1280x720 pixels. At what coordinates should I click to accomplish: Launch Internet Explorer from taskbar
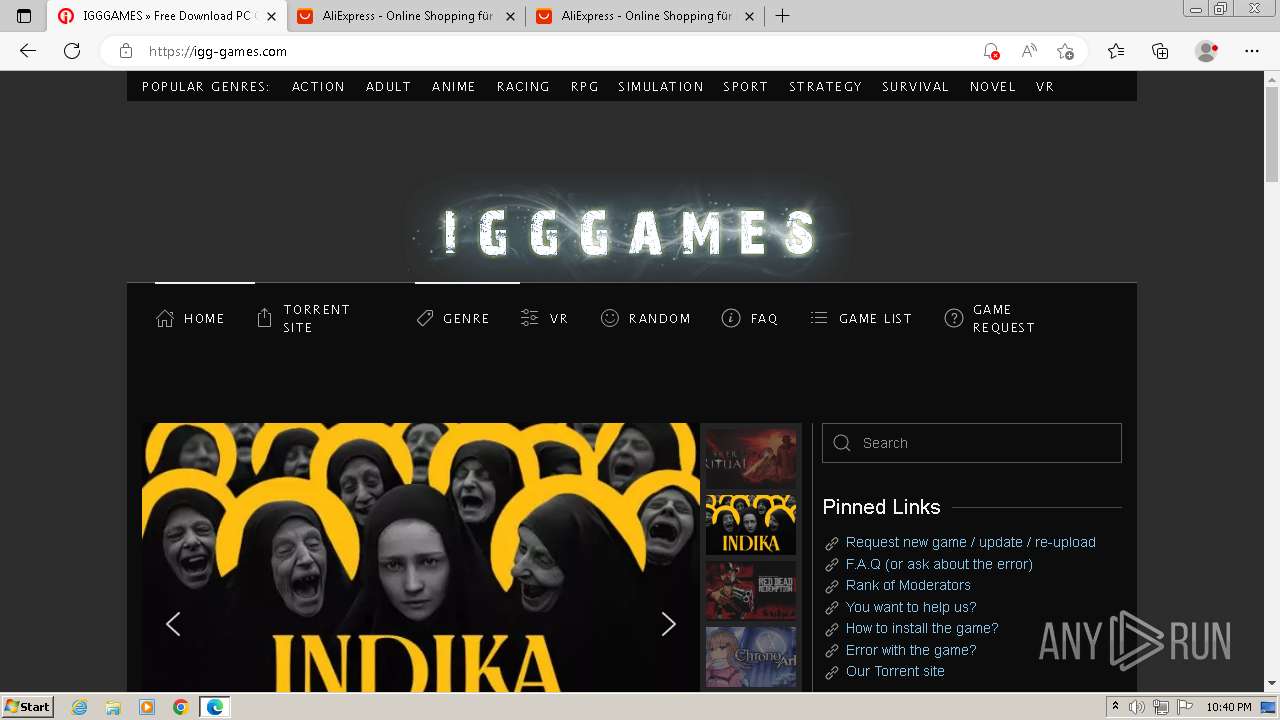point(79,707)
